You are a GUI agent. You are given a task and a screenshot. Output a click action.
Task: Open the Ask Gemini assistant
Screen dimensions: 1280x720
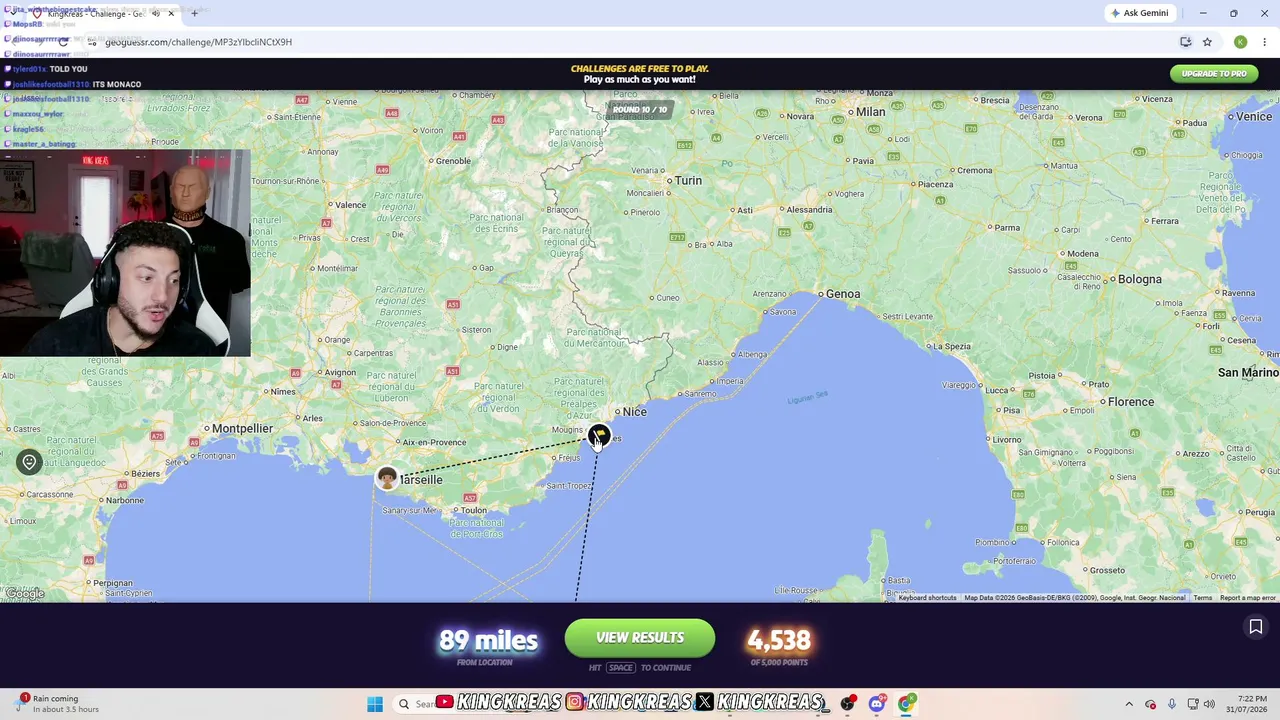[1139, 13]
